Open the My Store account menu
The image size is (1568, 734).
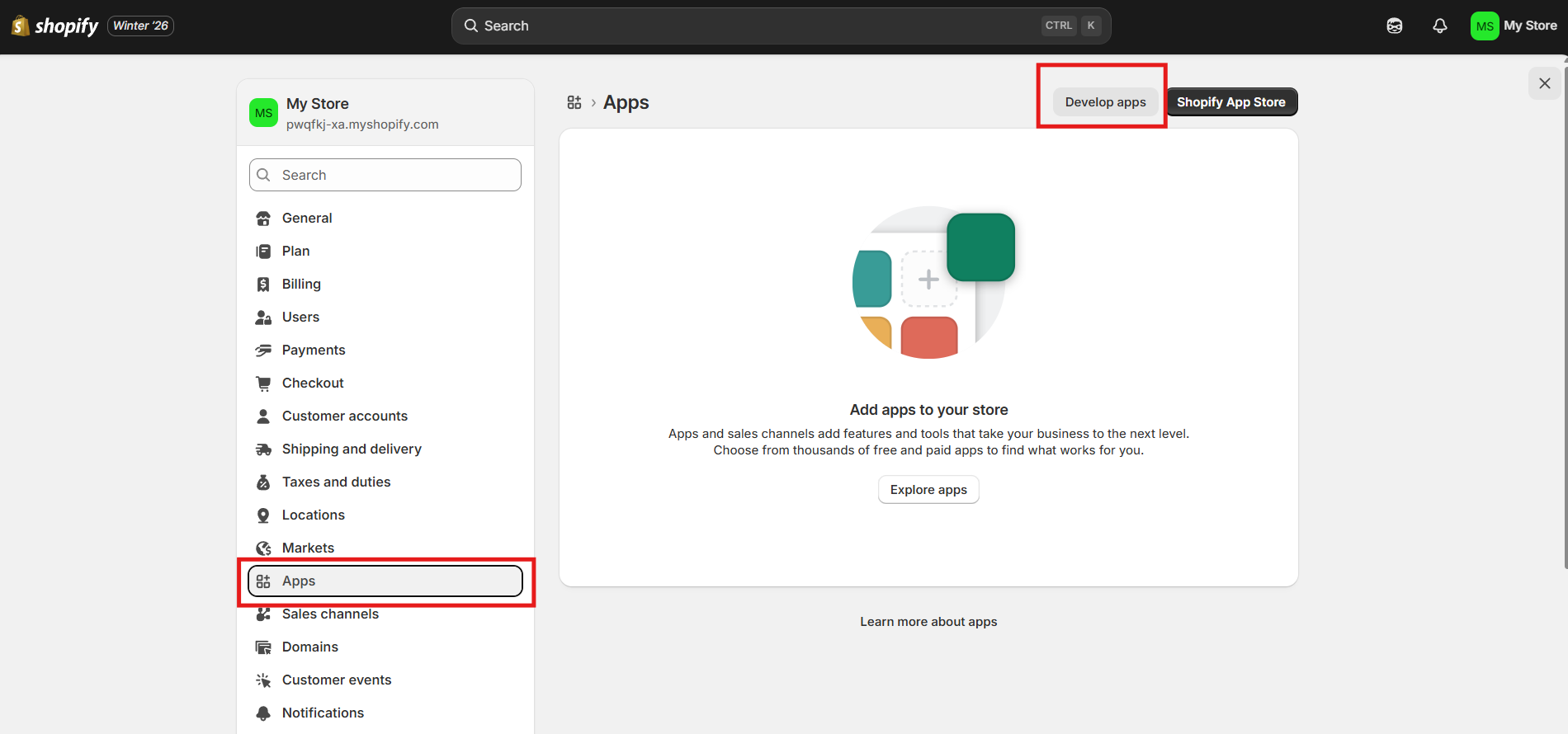(1514, 26)
